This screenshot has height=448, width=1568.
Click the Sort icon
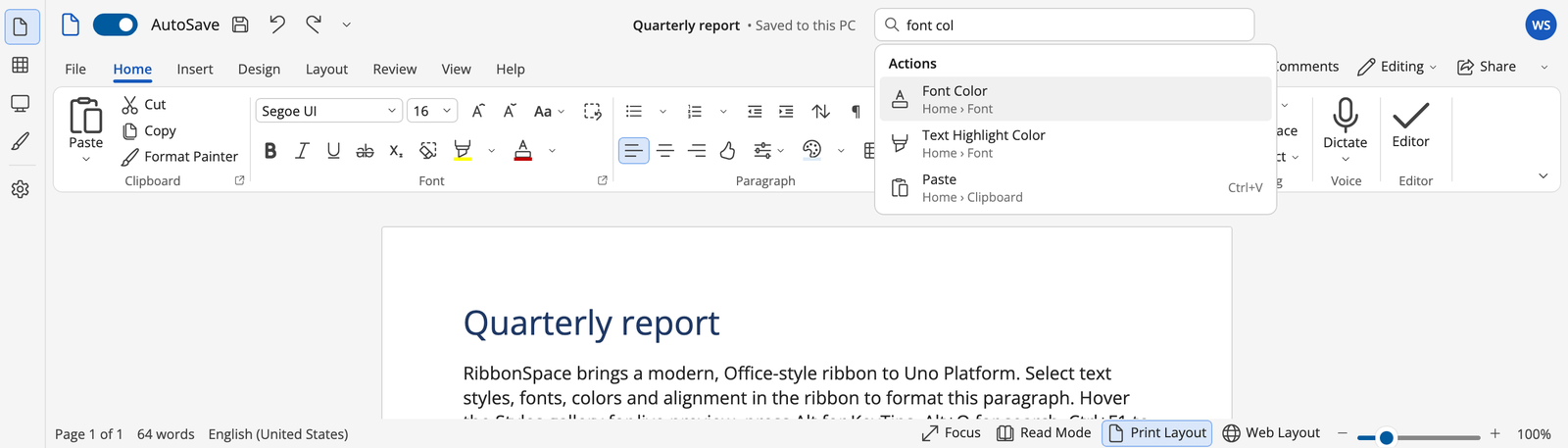coord(821,111)
